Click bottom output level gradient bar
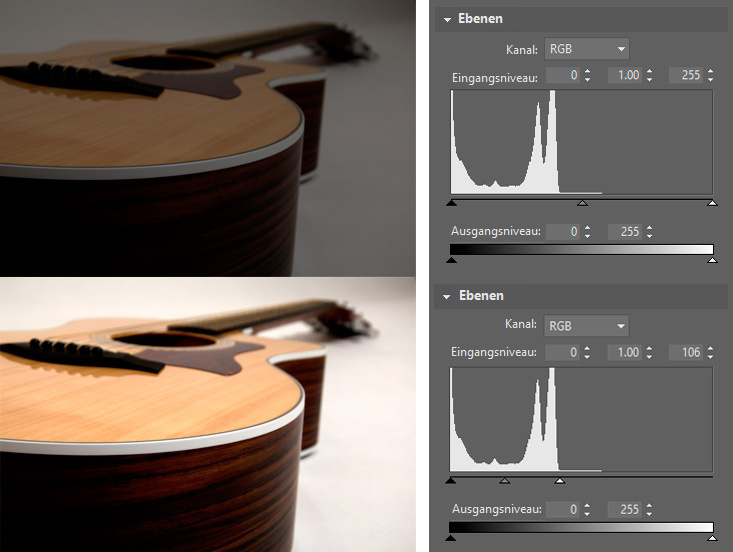The height and width of the screenshot is (552, 733). click(582, 527)
